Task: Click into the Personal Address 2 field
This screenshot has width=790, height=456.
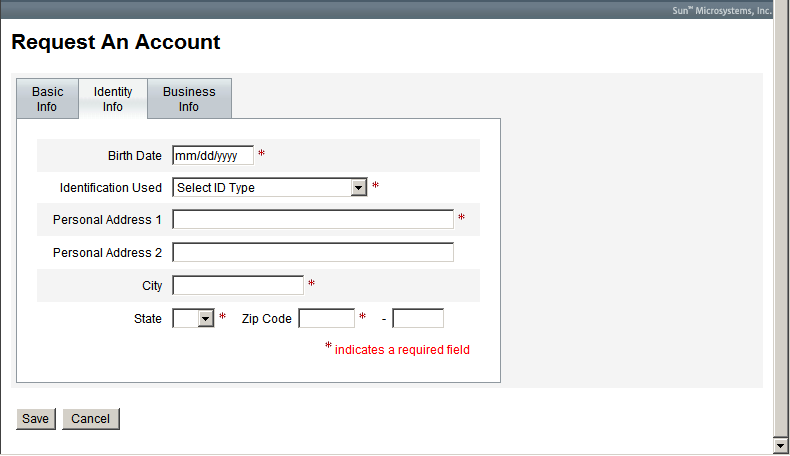Action: 313,252
